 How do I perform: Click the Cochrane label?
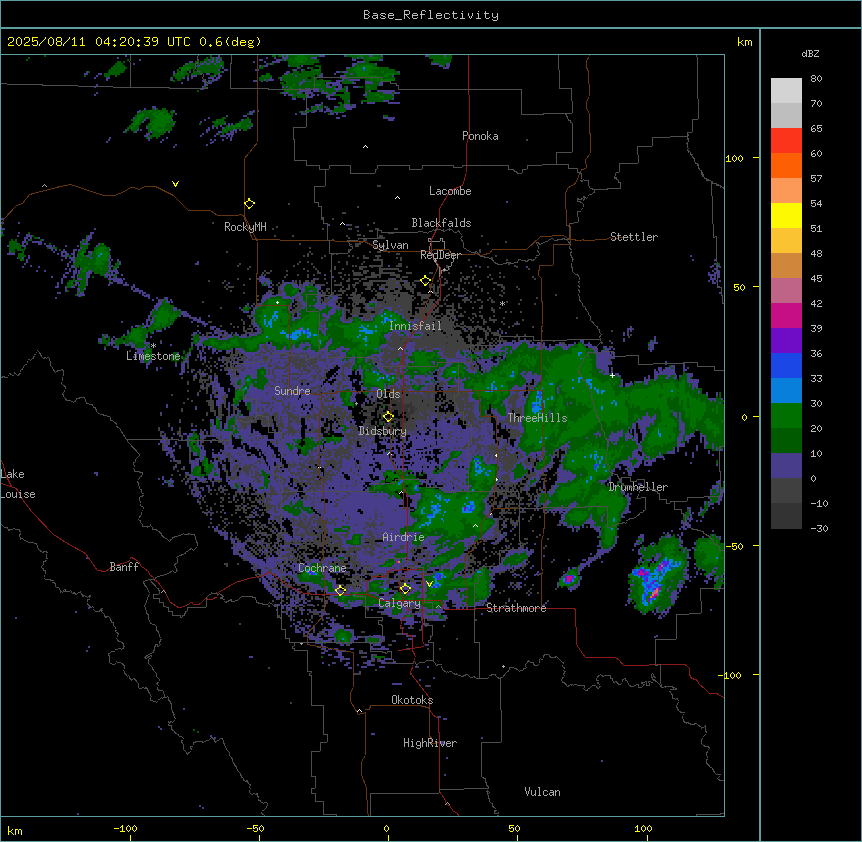322,568
